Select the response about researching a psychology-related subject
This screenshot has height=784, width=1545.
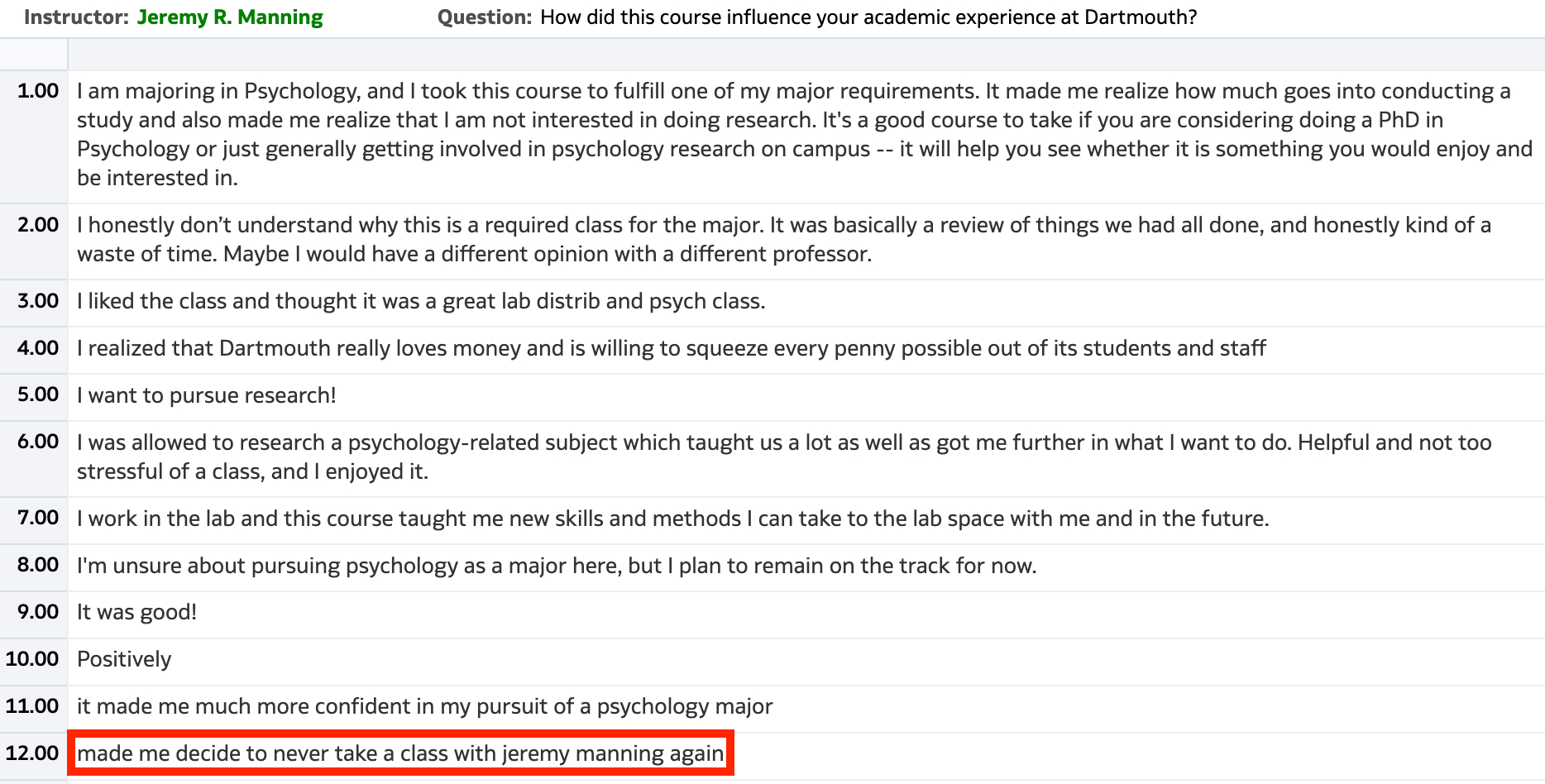click(x=783, y=457)
